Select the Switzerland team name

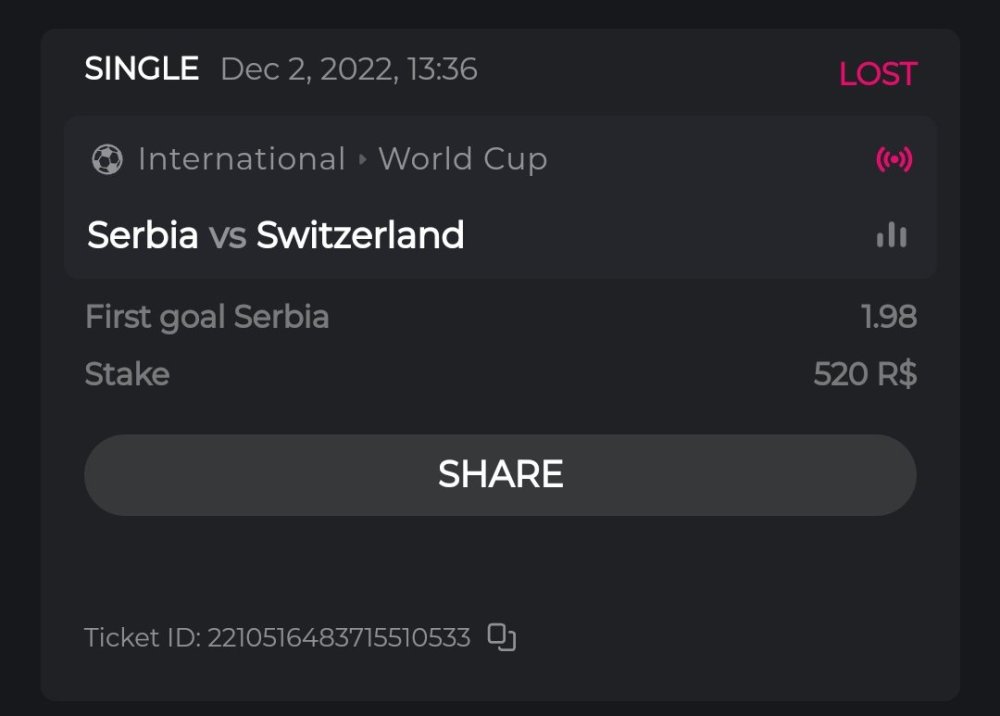[x=360, y=236]
